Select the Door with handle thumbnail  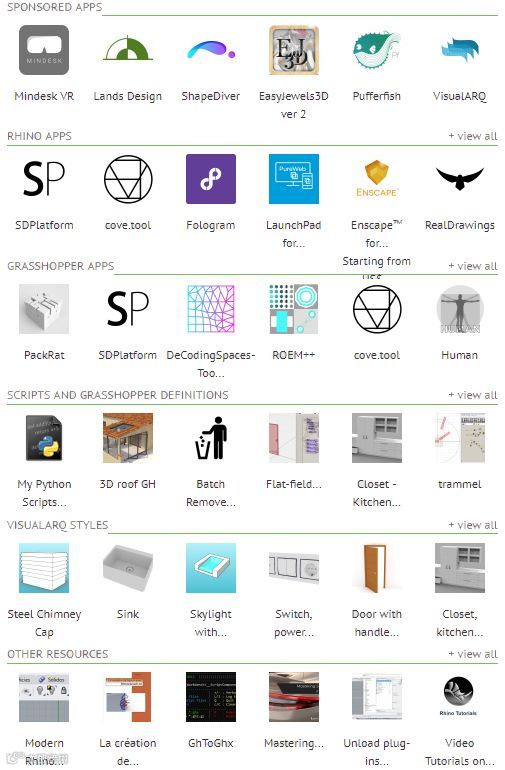point(376,568)
